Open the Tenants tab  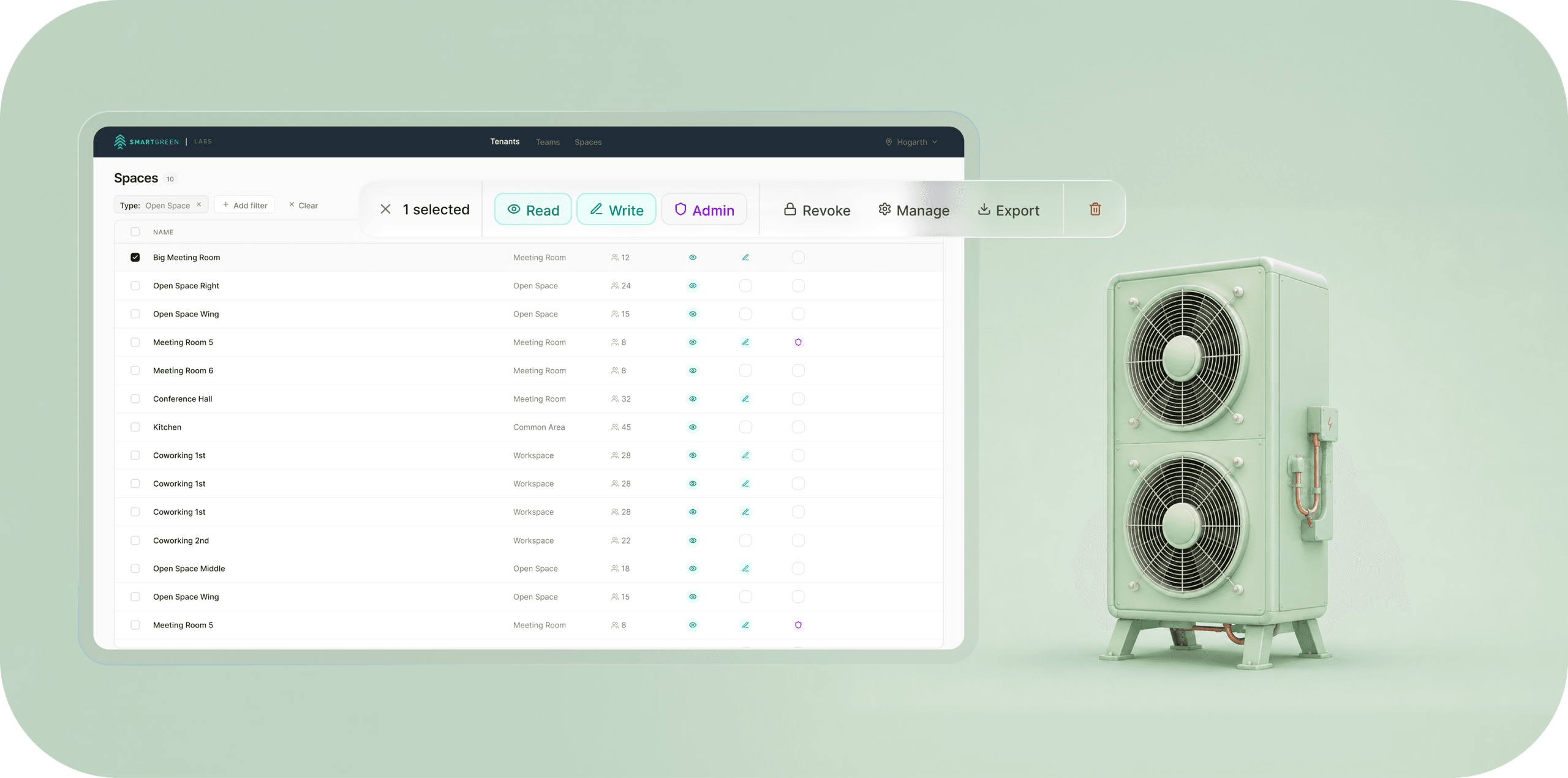point(505,142)
